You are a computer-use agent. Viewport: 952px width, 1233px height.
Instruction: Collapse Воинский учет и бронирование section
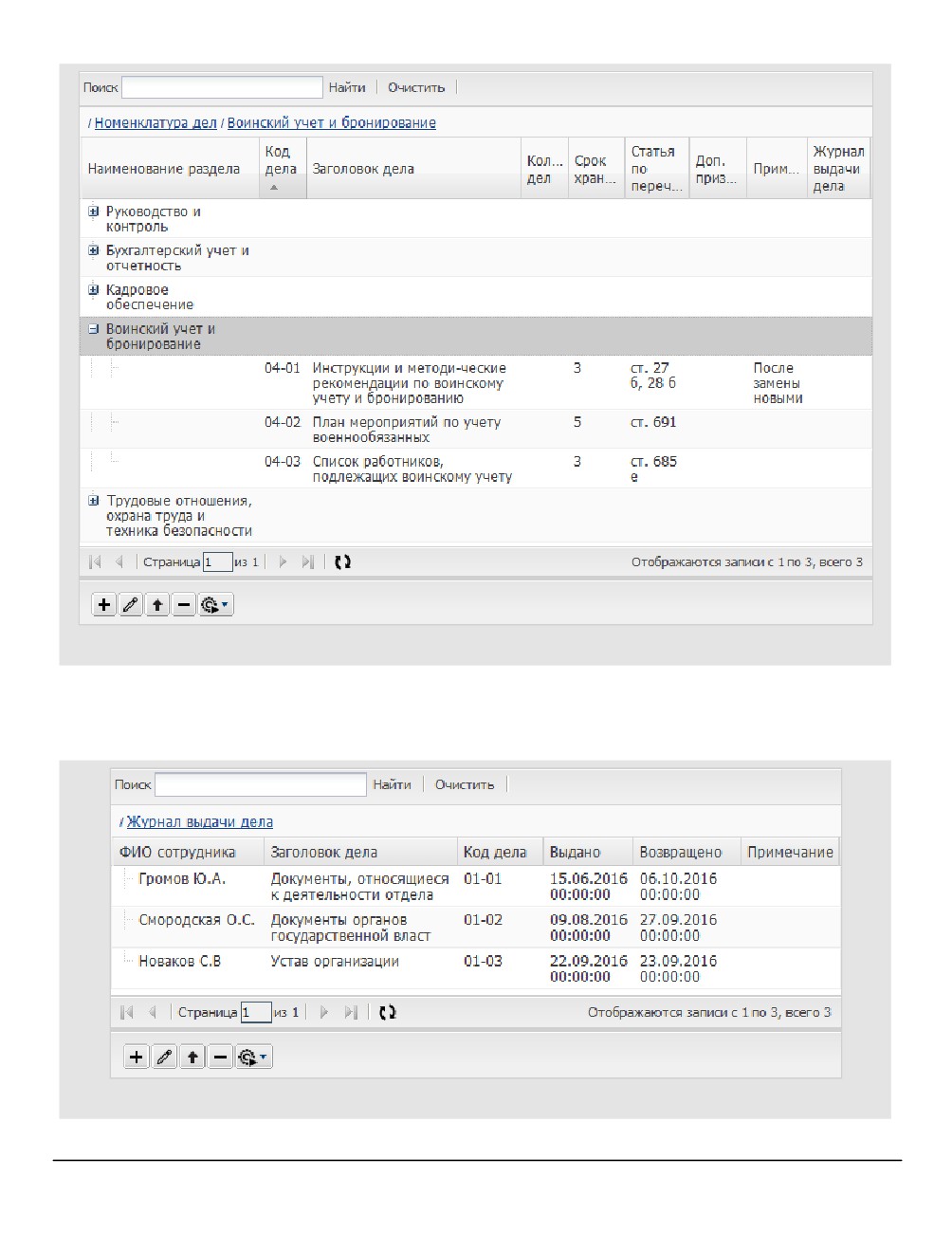pos(93,329)
